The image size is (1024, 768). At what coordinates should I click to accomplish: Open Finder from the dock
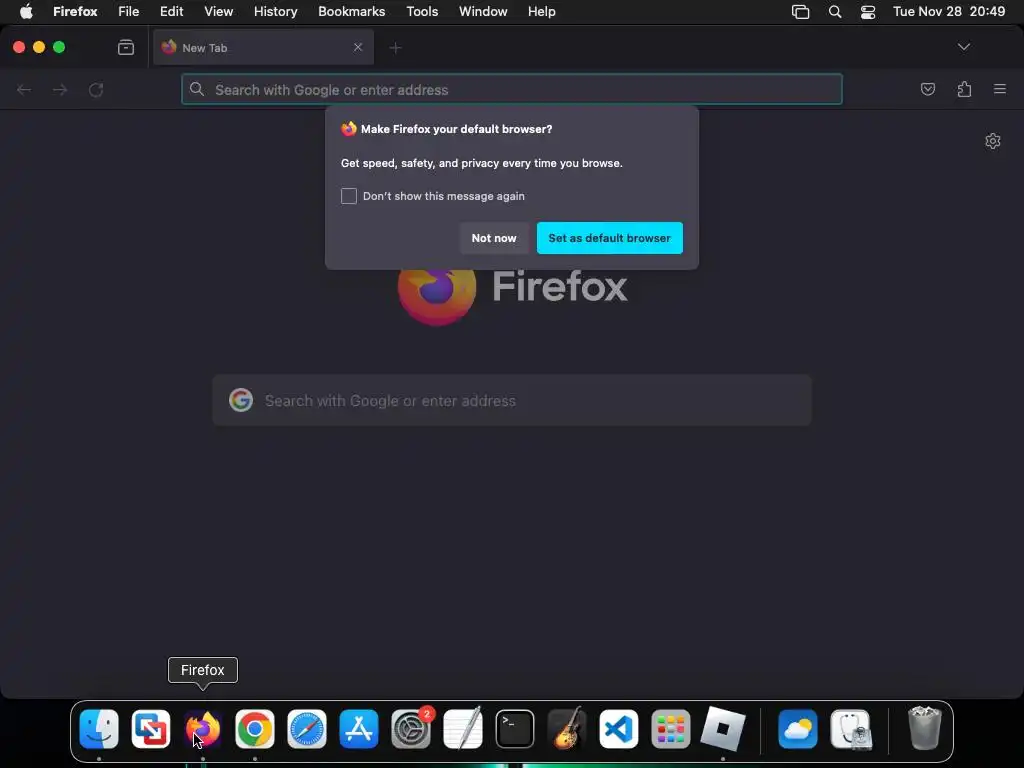click(x=99, y=729)
